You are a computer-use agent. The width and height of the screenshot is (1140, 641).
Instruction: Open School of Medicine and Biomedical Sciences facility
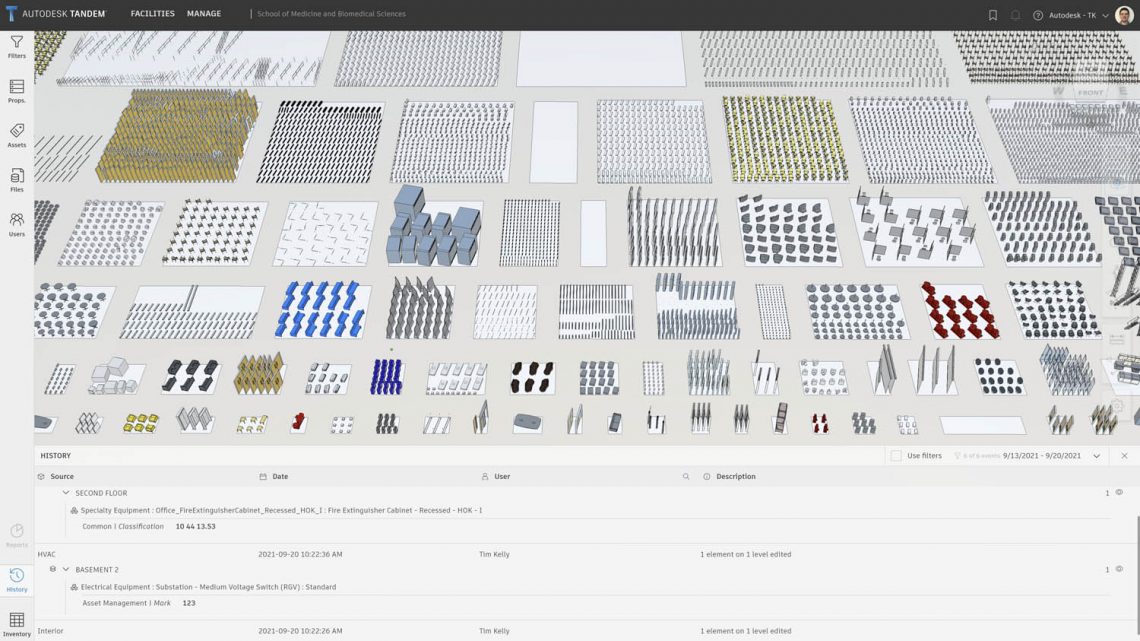(x=330, y=13)
